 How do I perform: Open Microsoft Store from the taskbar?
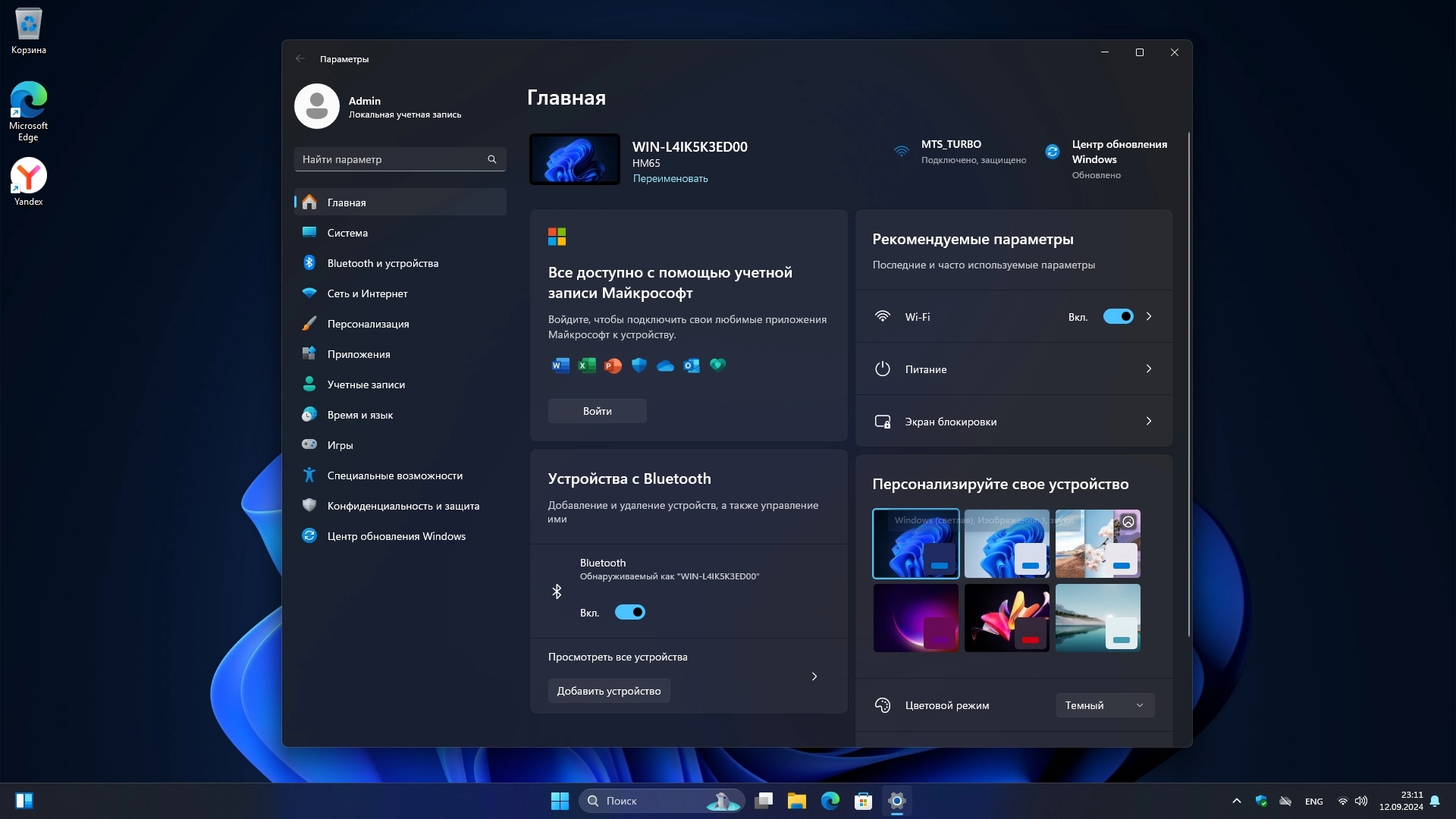(863, 801)
